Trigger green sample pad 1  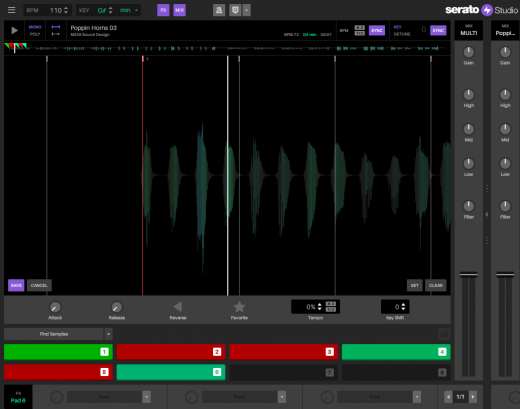pyautogui.click(x=58, y=352)
